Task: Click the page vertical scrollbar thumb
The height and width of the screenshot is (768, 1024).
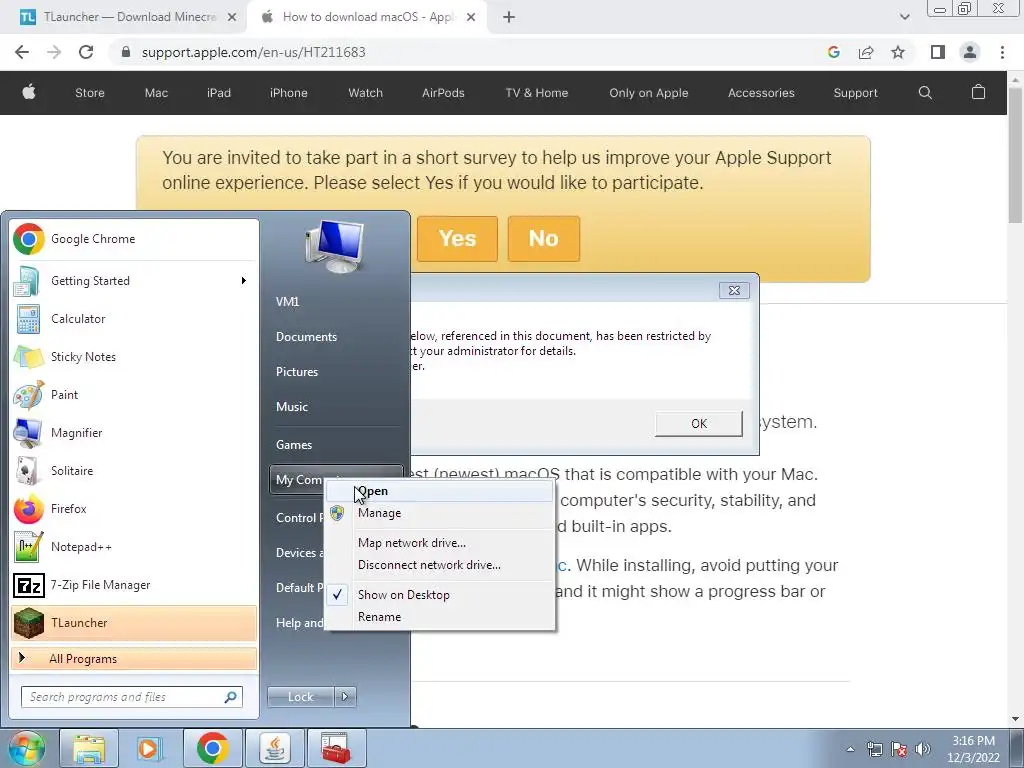Action: tap(1016, 154)
